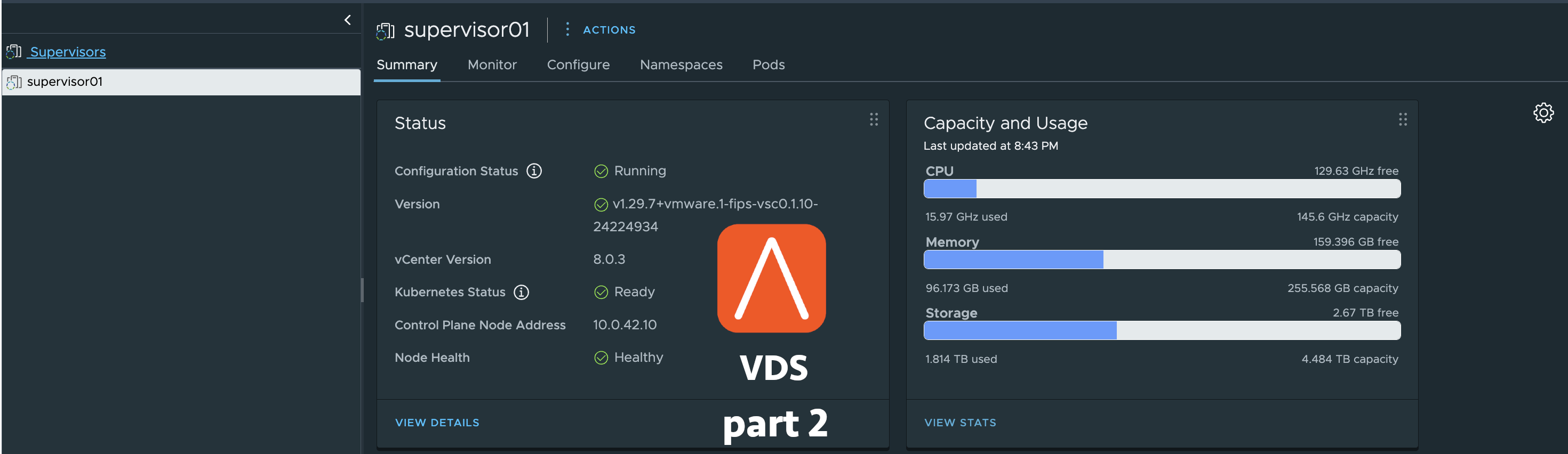The height and width of the screenshot is (454, 1568).
Task: Click the Supervisors icon in sidebar header
Action: point(14,52)
